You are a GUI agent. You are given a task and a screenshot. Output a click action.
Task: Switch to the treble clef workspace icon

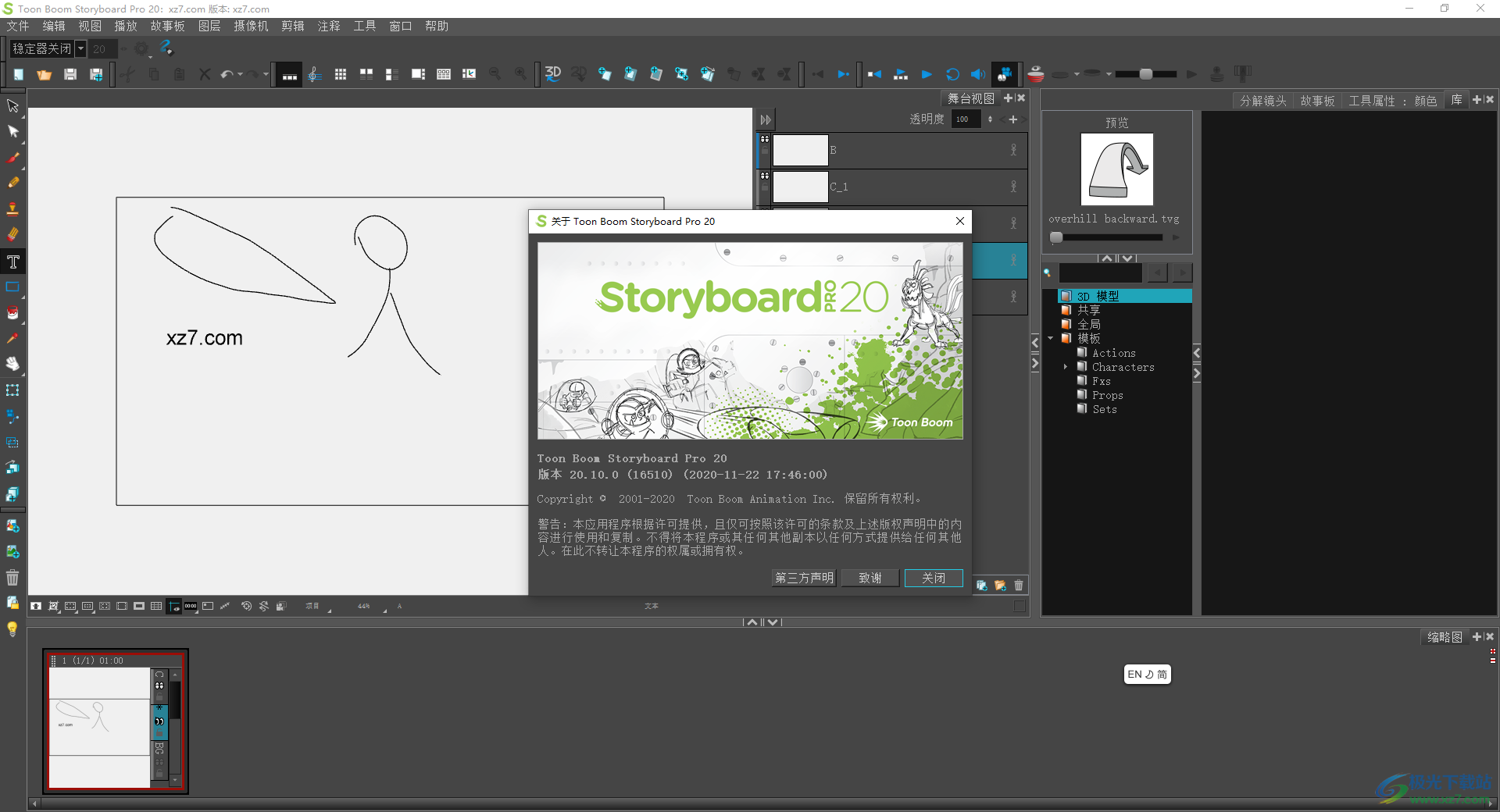(315, 74)
